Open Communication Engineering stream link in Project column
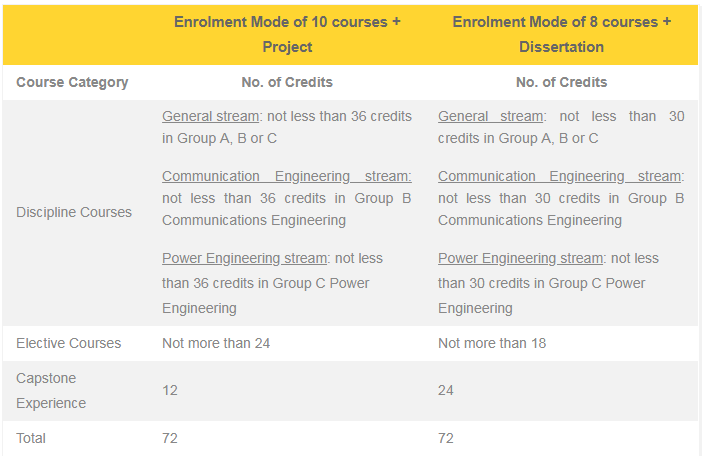The height and width of the screenshot is (456, 705). 287,176
